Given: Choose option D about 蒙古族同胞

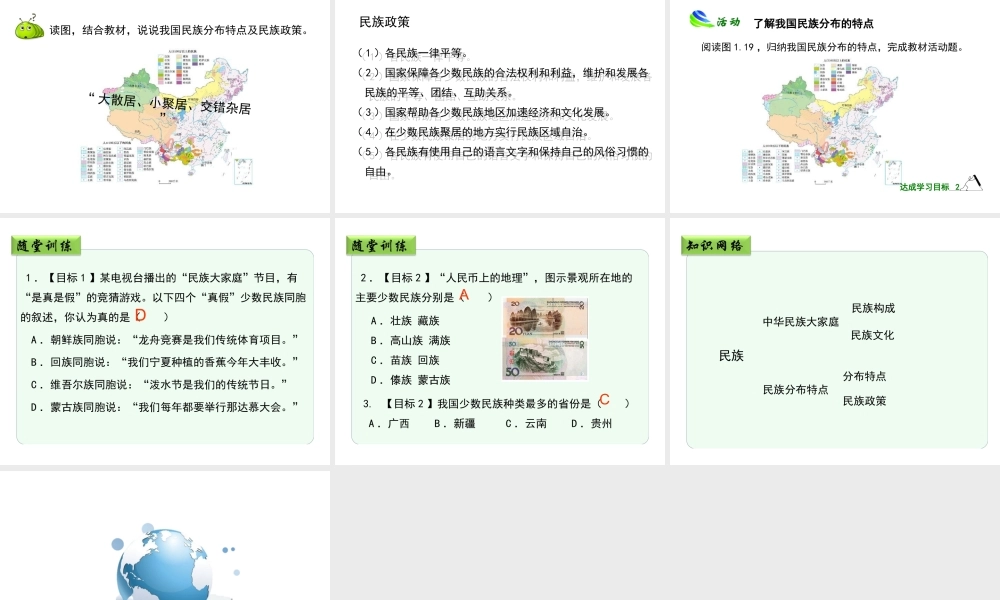Looking at the screenshot, I should 164,407.
